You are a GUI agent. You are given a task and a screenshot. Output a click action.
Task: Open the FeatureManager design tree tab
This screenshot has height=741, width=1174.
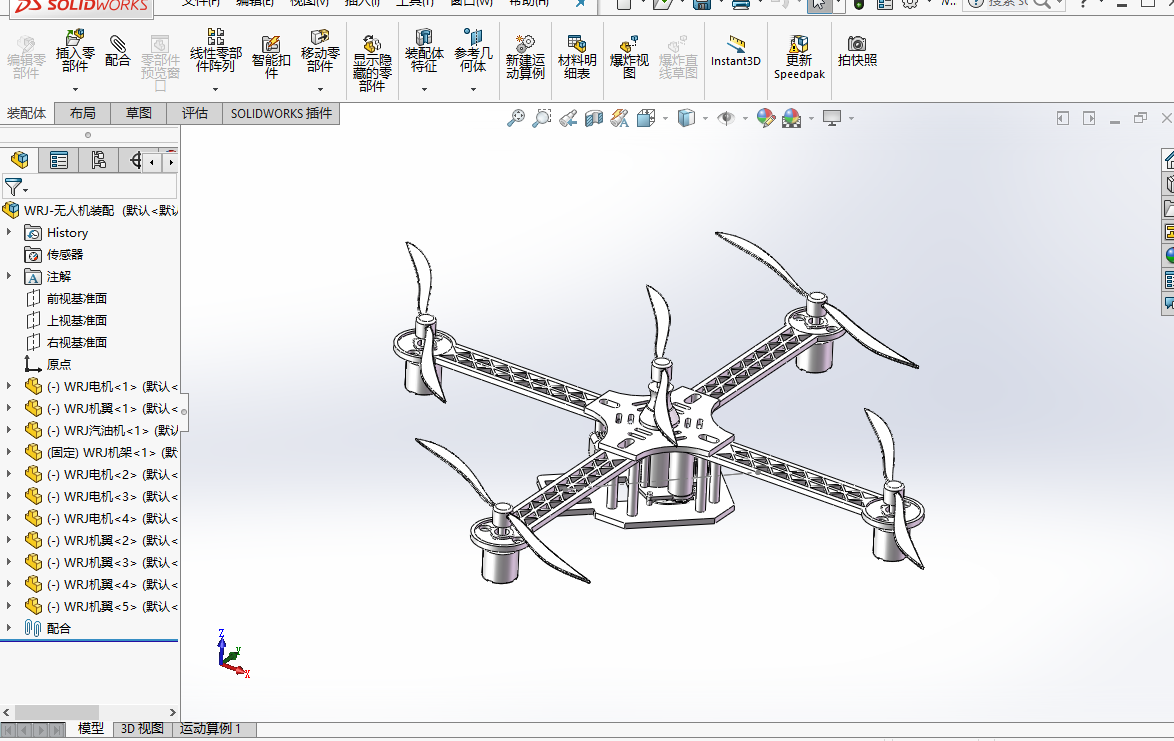(19, 160)
